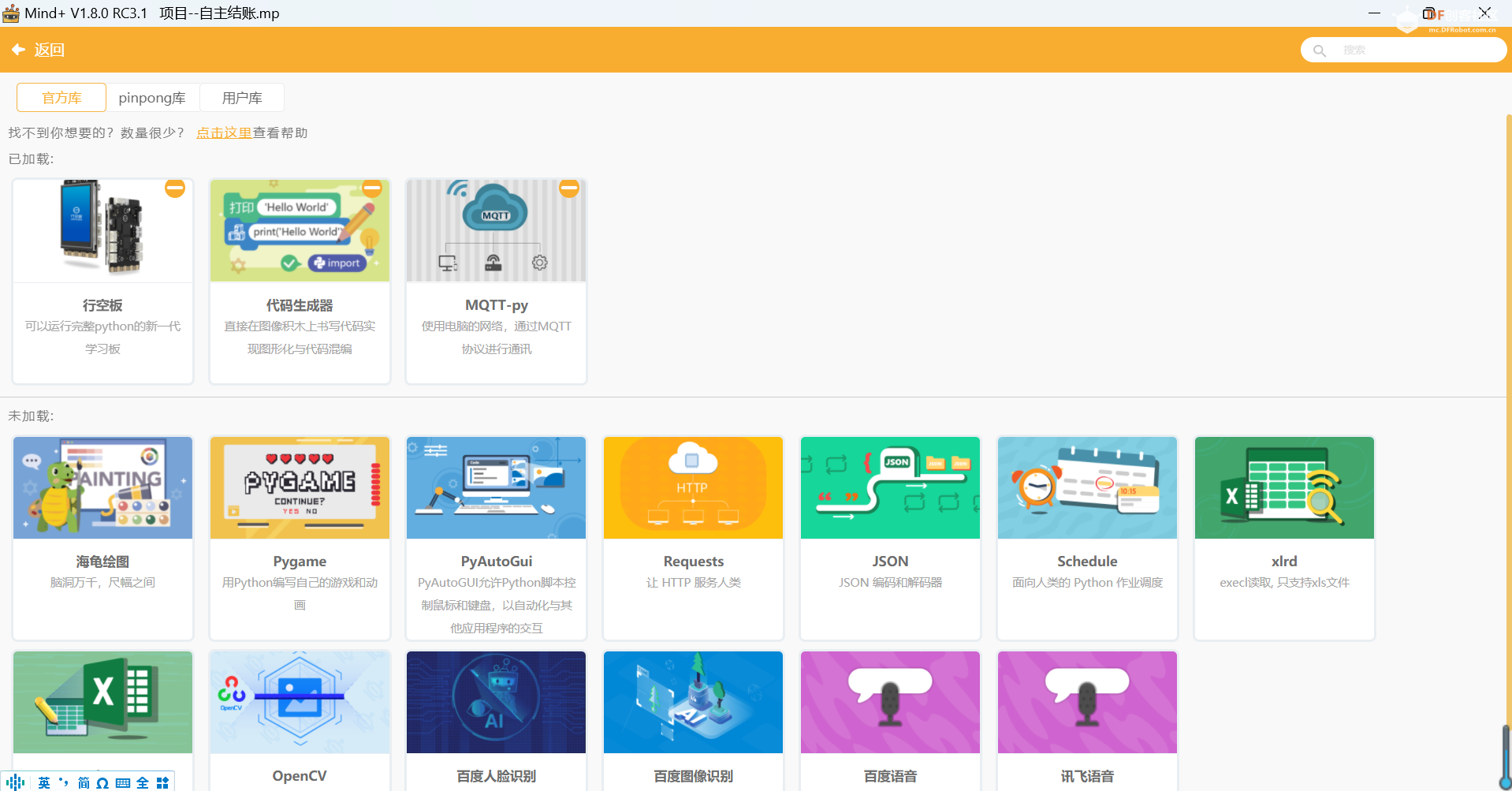This screenshot has width=1512, height=791.
Task: Click the 行空板 title text
Action: point(102,305)
